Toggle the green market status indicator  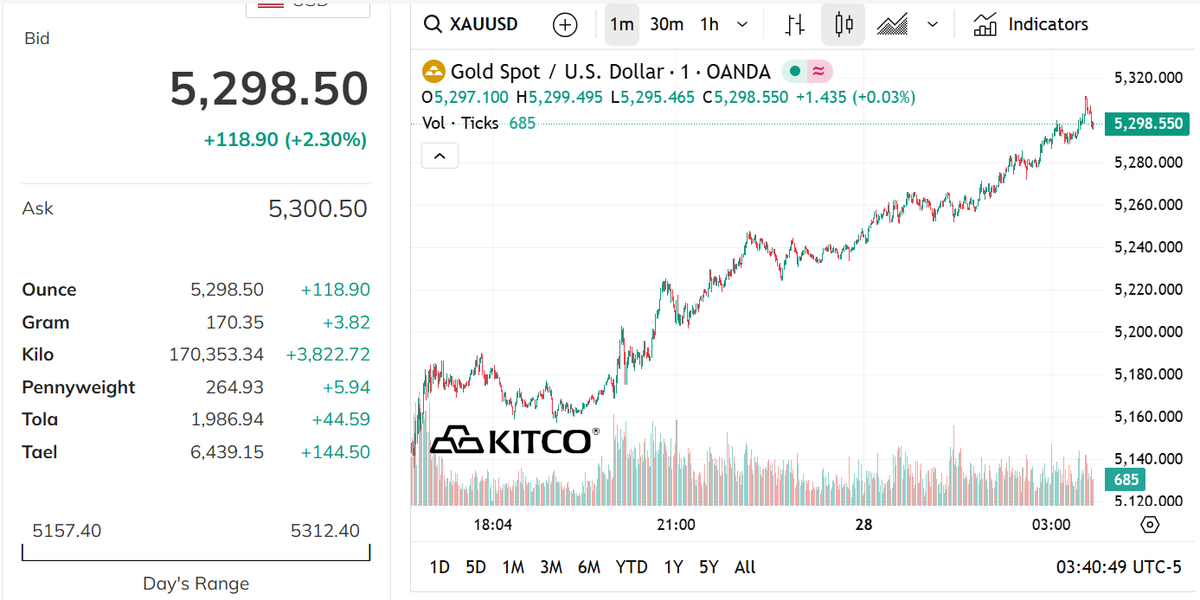click(794, 71)
